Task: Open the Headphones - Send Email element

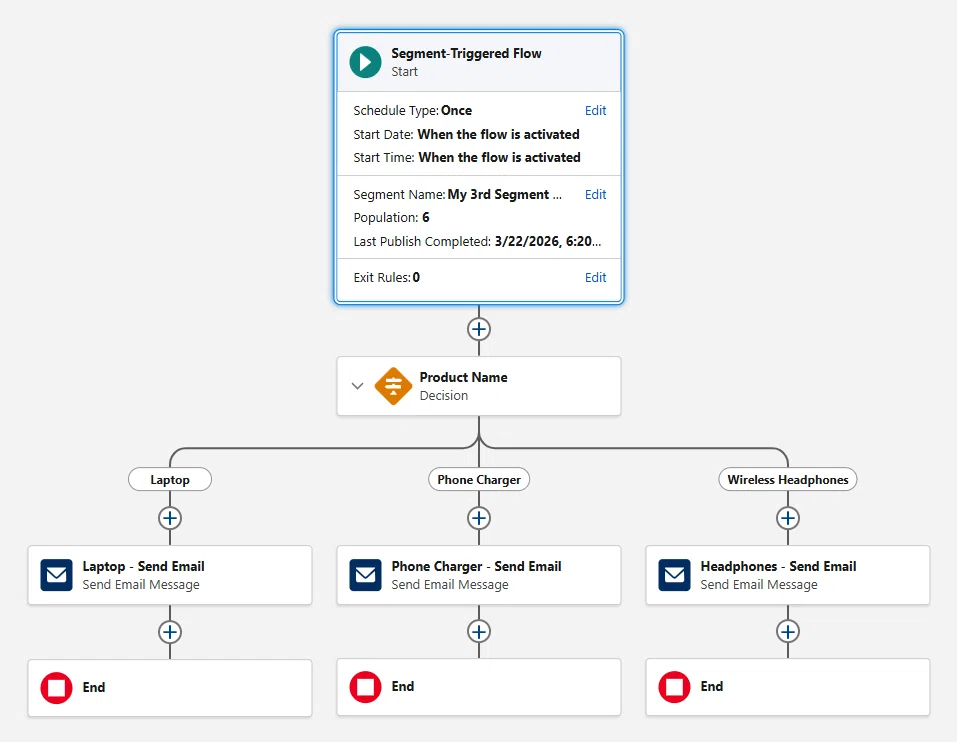Action: [788, 575]
